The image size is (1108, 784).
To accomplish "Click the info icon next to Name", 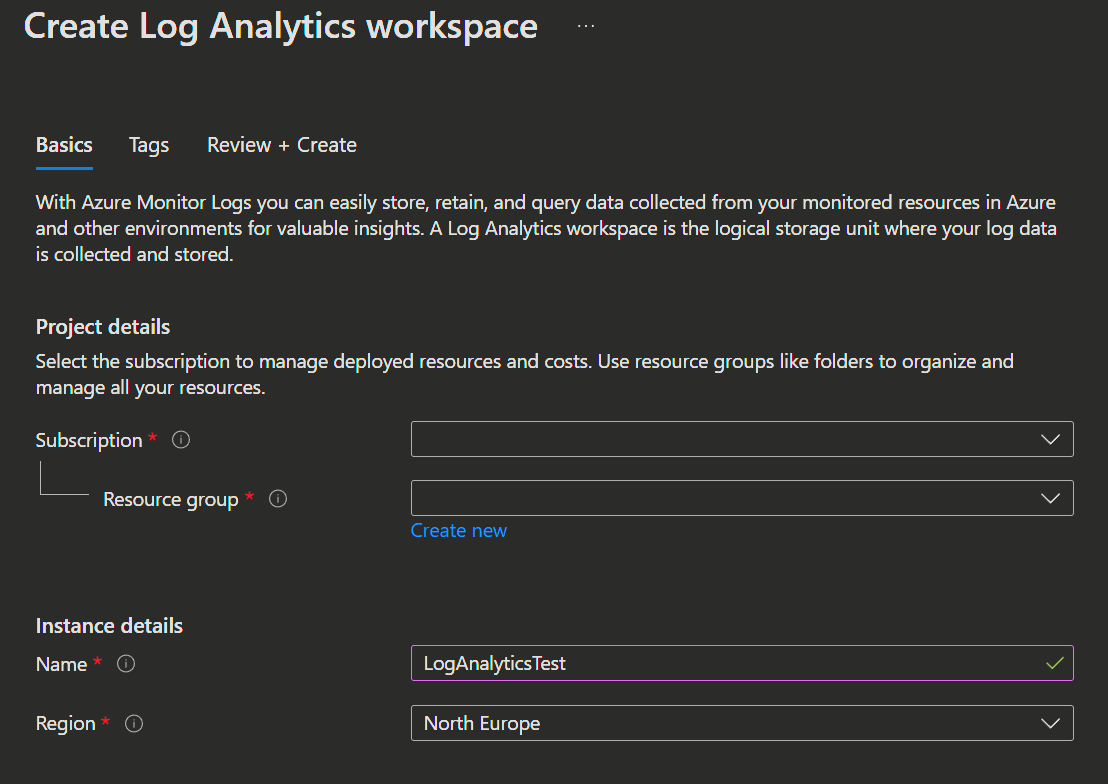I will 126,664.
